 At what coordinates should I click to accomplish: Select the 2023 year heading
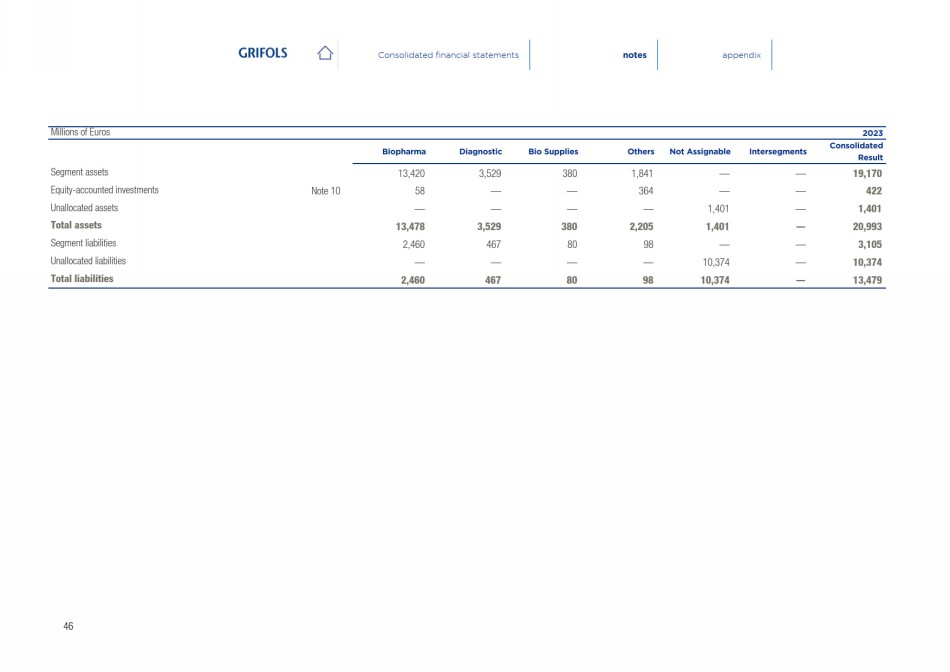[x=872, y=133]
